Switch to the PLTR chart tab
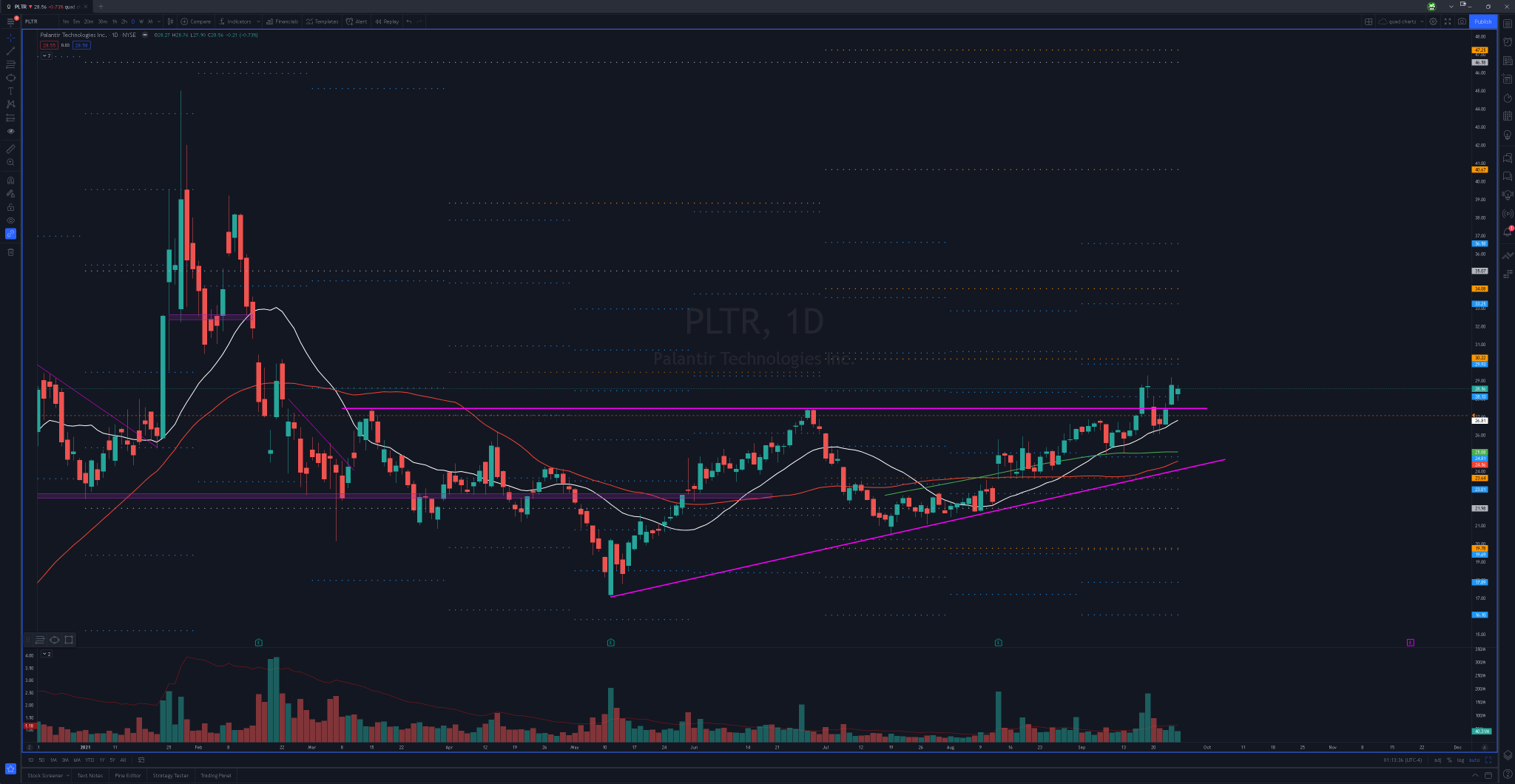 point(46,7)
